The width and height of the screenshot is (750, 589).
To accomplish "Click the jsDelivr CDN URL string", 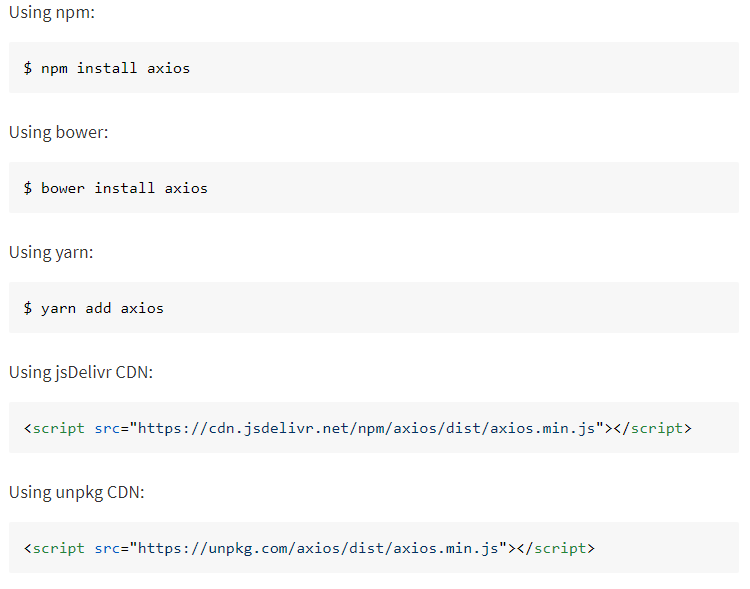I will point(366,428).
